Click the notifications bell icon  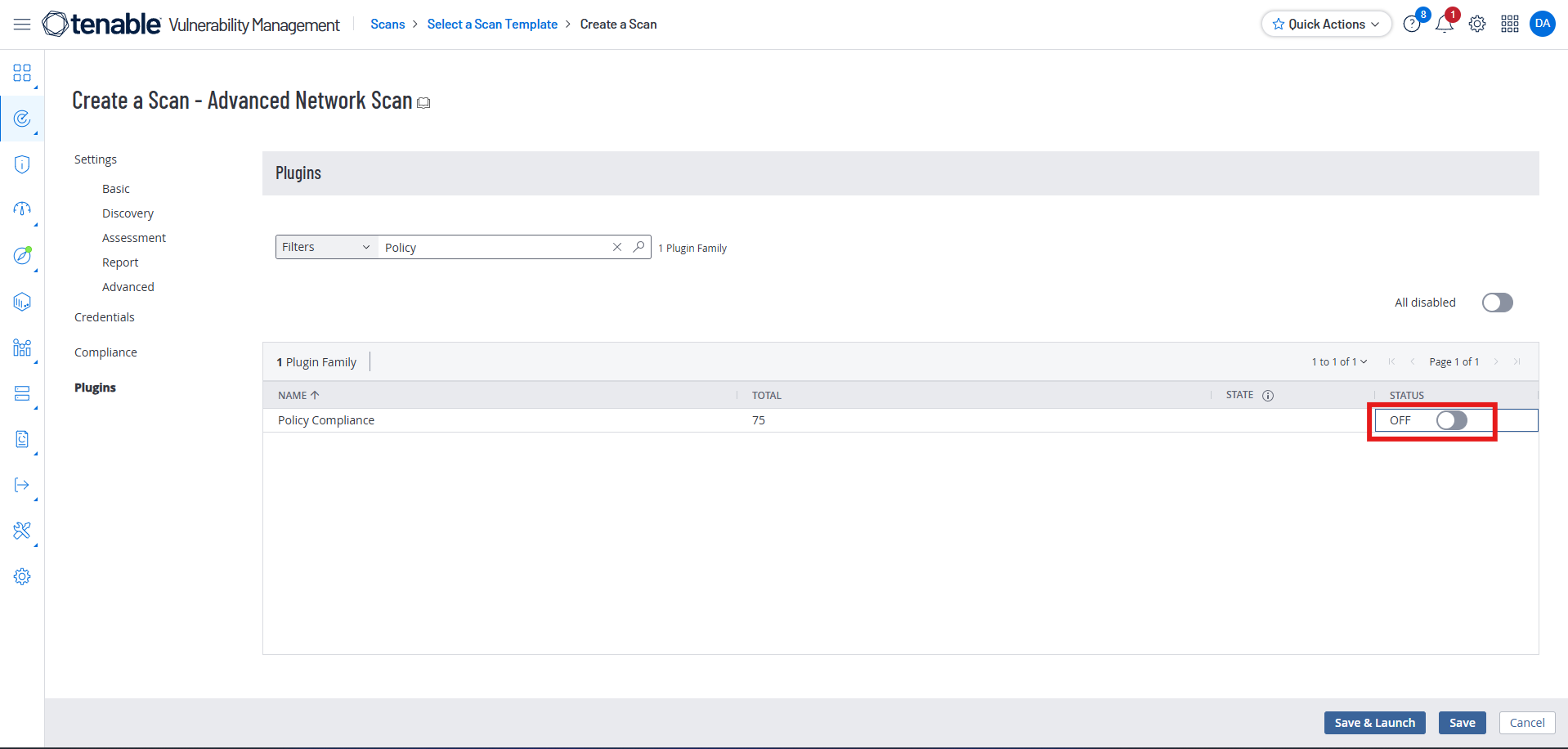(x=1444, y=25)
